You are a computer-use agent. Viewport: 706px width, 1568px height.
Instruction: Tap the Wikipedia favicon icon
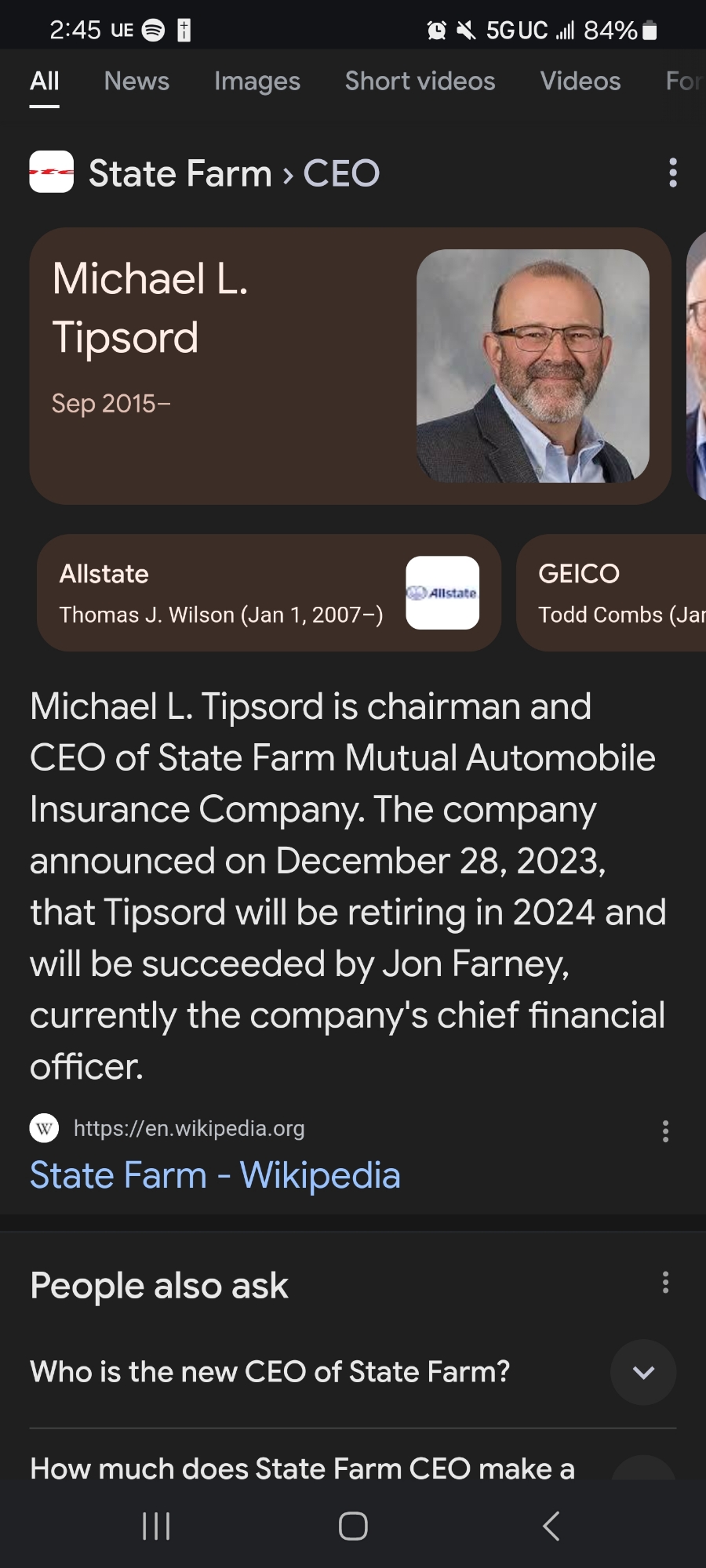[44, 1128]
